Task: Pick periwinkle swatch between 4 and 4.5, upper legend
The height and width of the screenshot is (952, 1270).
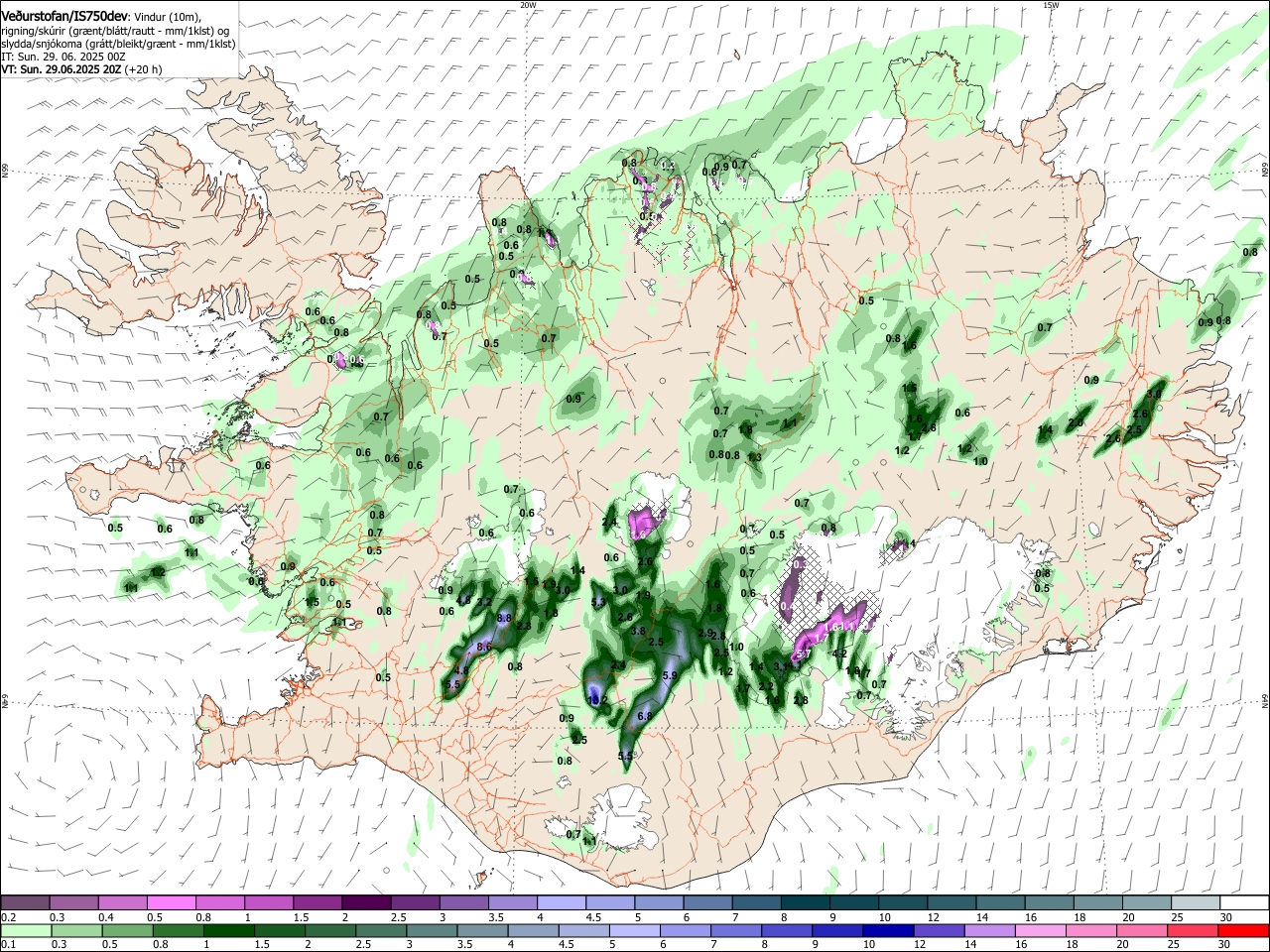Action: click(561, 902)
